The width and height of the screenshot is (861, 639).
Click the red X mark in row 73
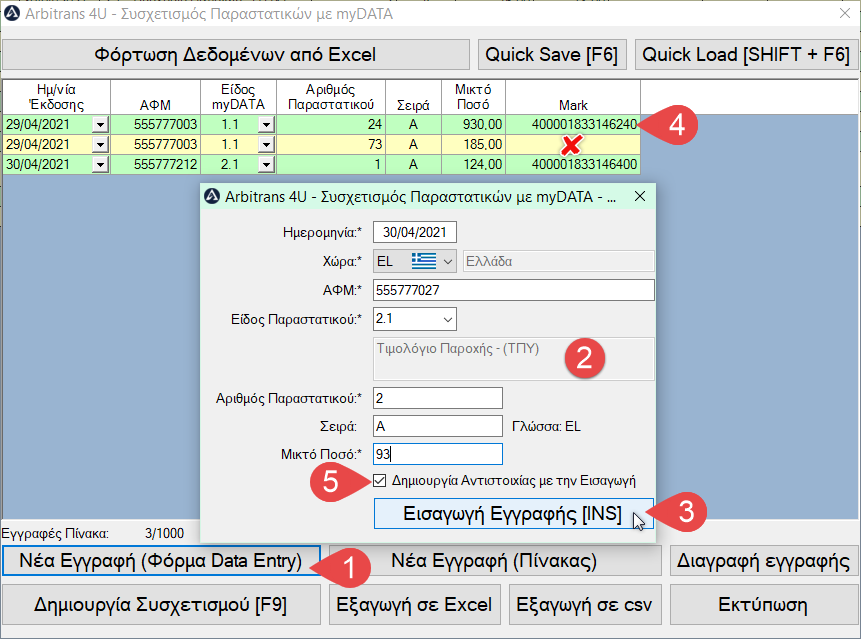(572, 145)
